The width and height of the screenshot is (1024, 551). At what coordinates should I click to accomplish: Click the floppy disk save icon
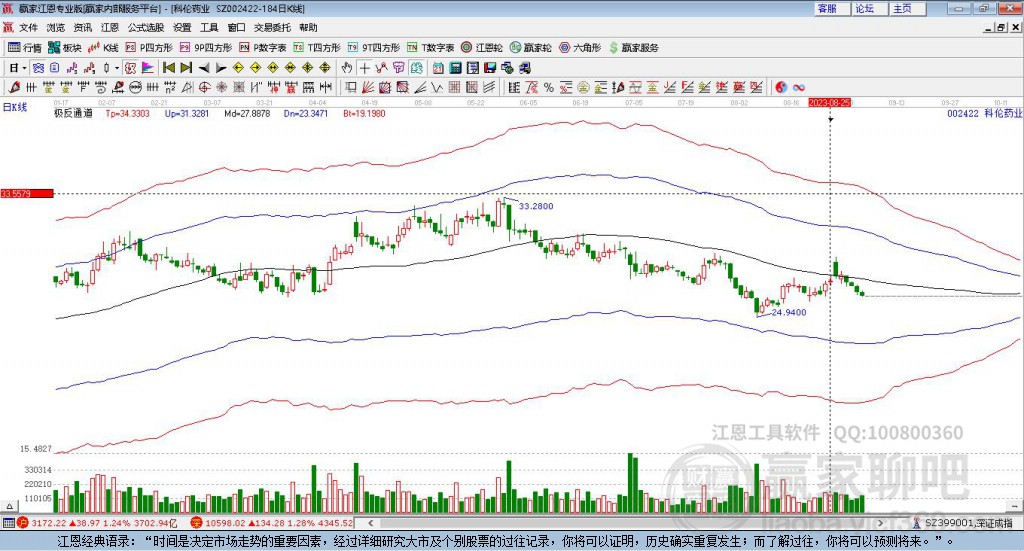click(490, 68)
